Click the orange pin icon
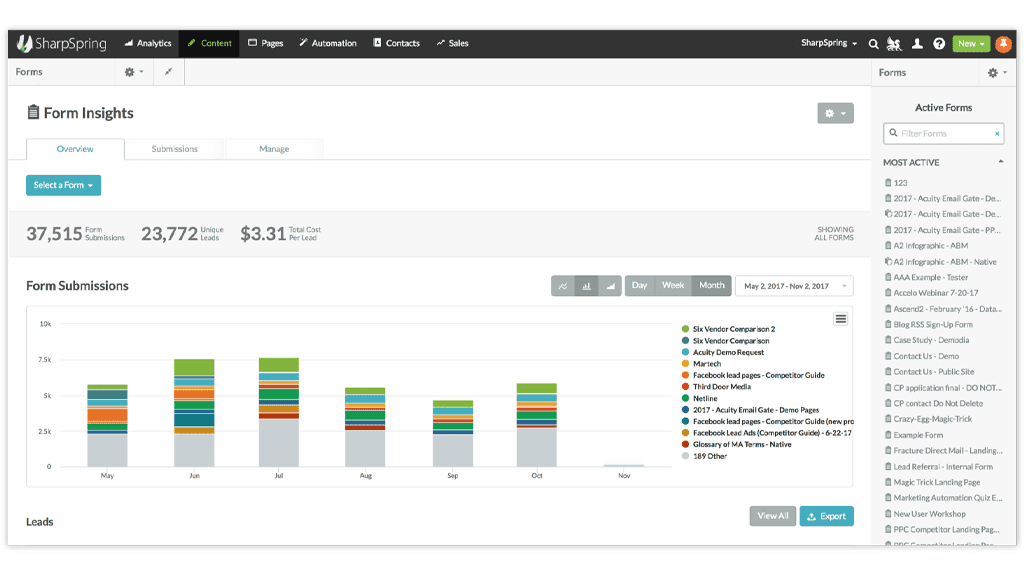 click(1004, 44)
